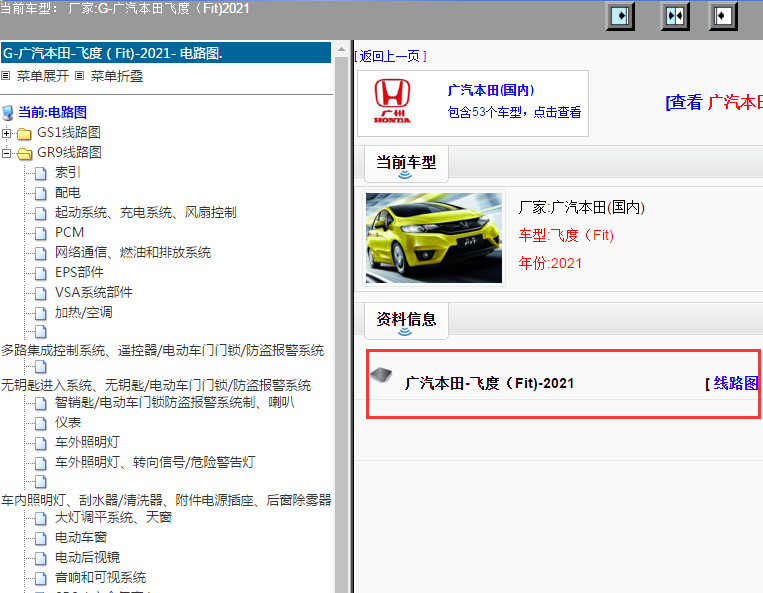Open 网络通信、燃油和排放系统 item
This screenshot has height=593, width=763.
tap(133, 252)
